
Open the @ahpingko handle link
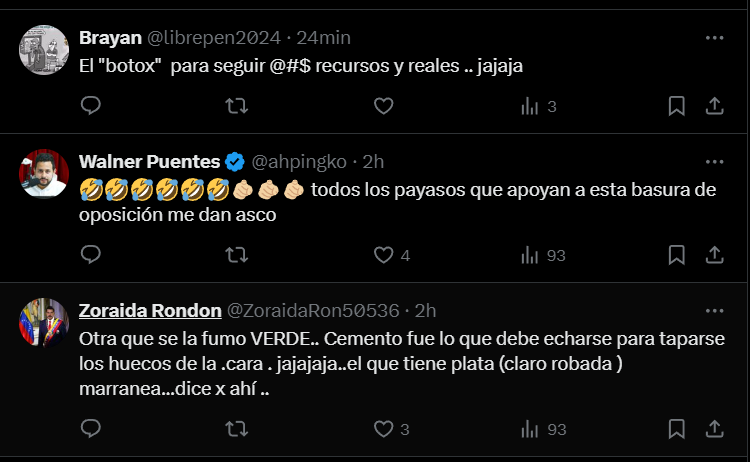coord(300,161)
